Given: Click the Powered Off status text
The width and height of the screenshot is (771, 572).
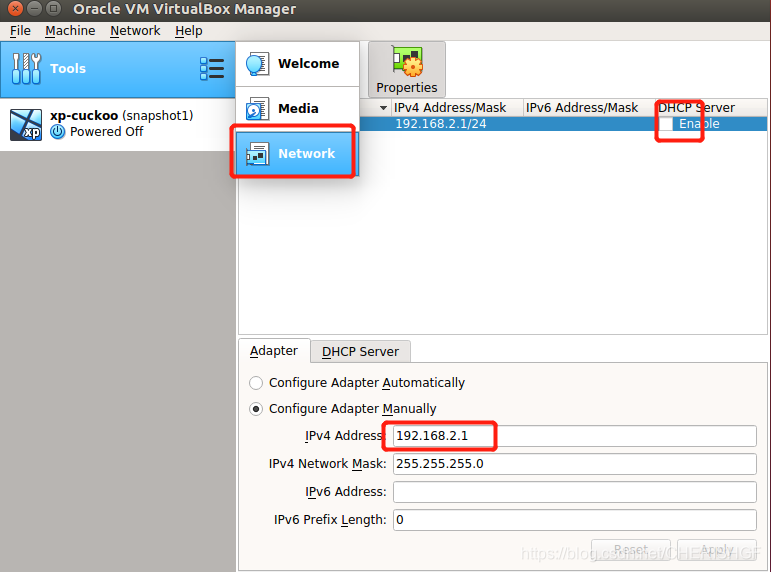Looking at the screenshot, I should point(107,132).
